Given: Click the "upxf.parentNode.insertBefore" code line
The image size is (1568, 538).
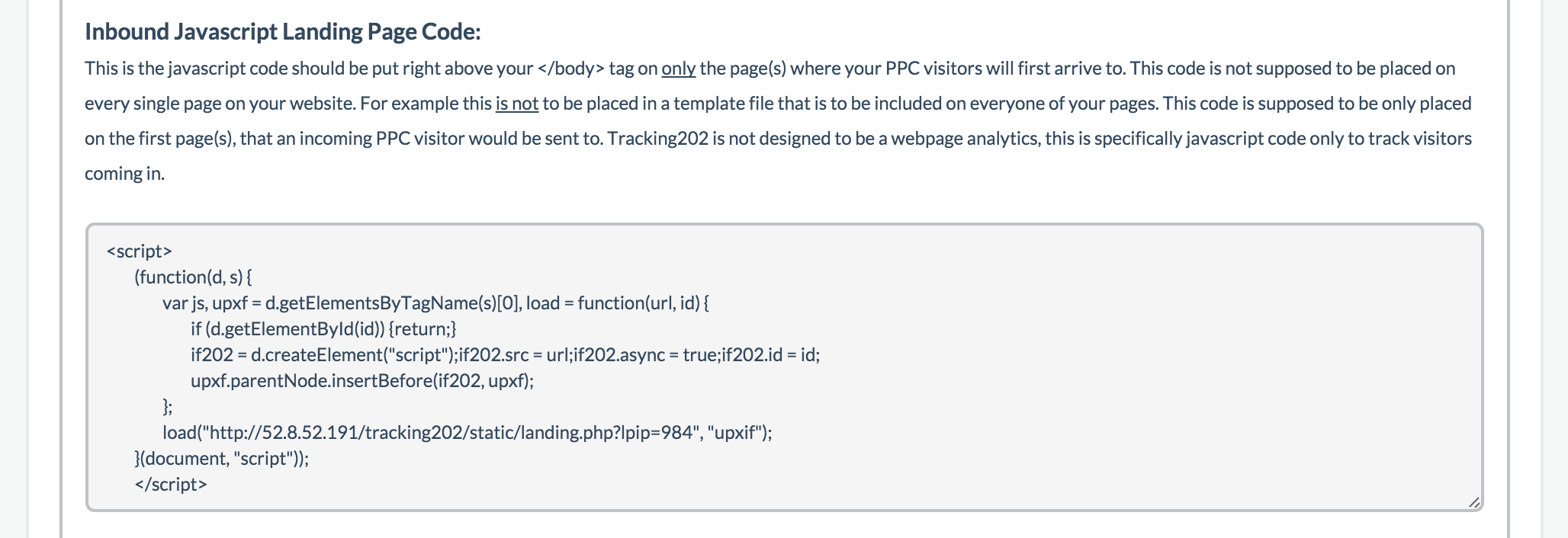Looking at the screenshot, I should (x=361, y=381).
